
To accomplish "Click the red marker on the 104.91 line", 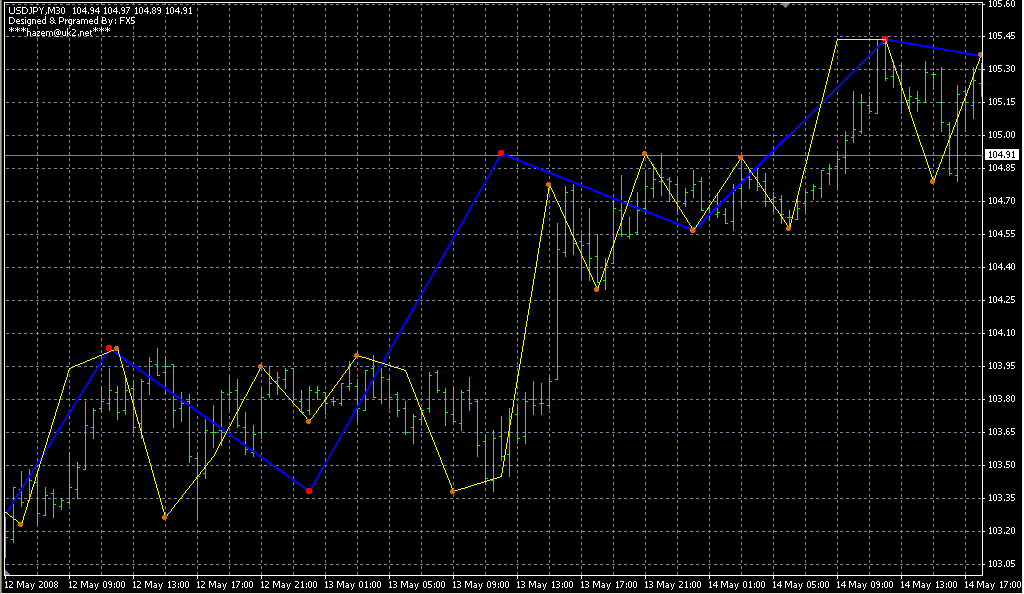I will (x=501, y=153).
